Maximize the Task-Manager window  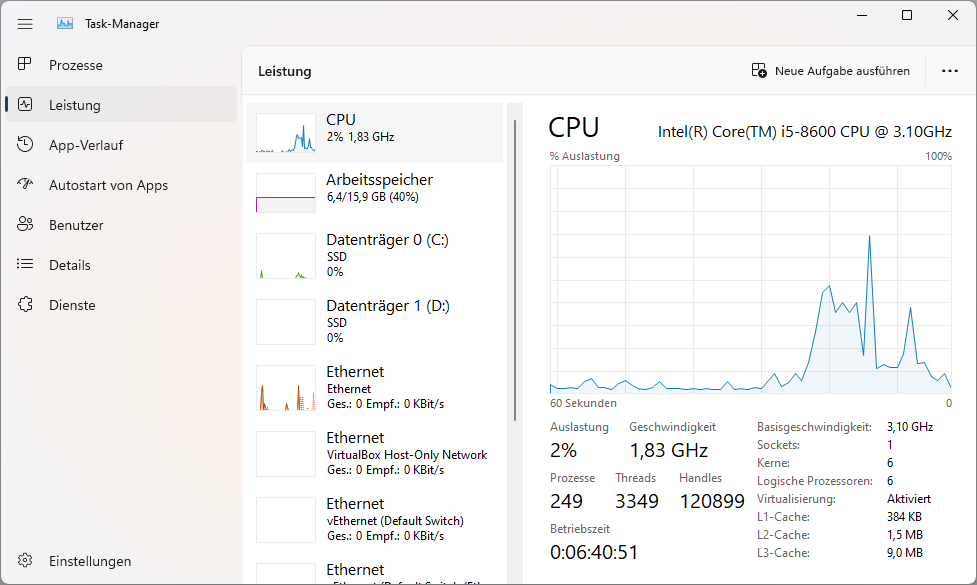coord(907,15)
